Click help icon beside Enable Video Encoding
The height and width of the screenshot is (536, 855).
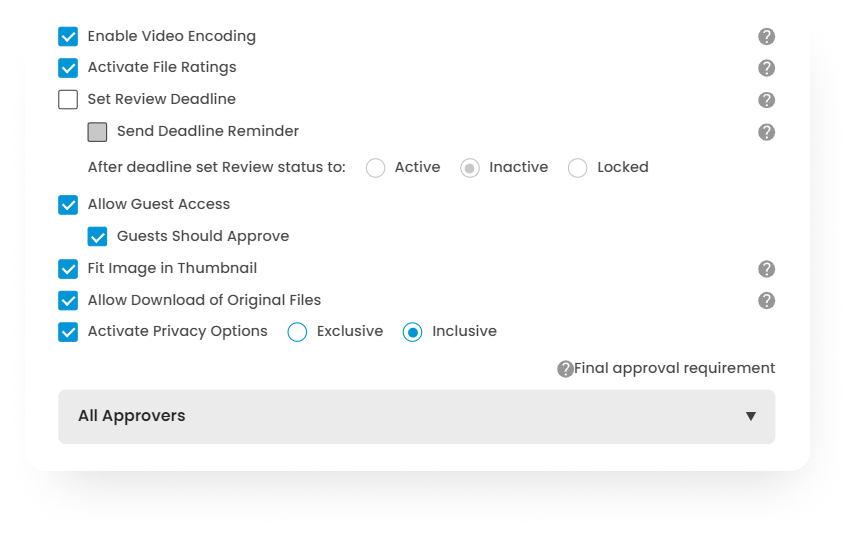(x=766, y=37)
